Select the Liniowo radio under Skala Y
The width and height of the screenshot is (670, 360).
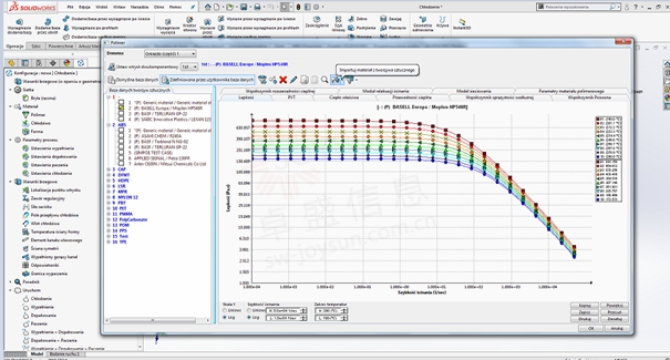[x=225, y=311]
